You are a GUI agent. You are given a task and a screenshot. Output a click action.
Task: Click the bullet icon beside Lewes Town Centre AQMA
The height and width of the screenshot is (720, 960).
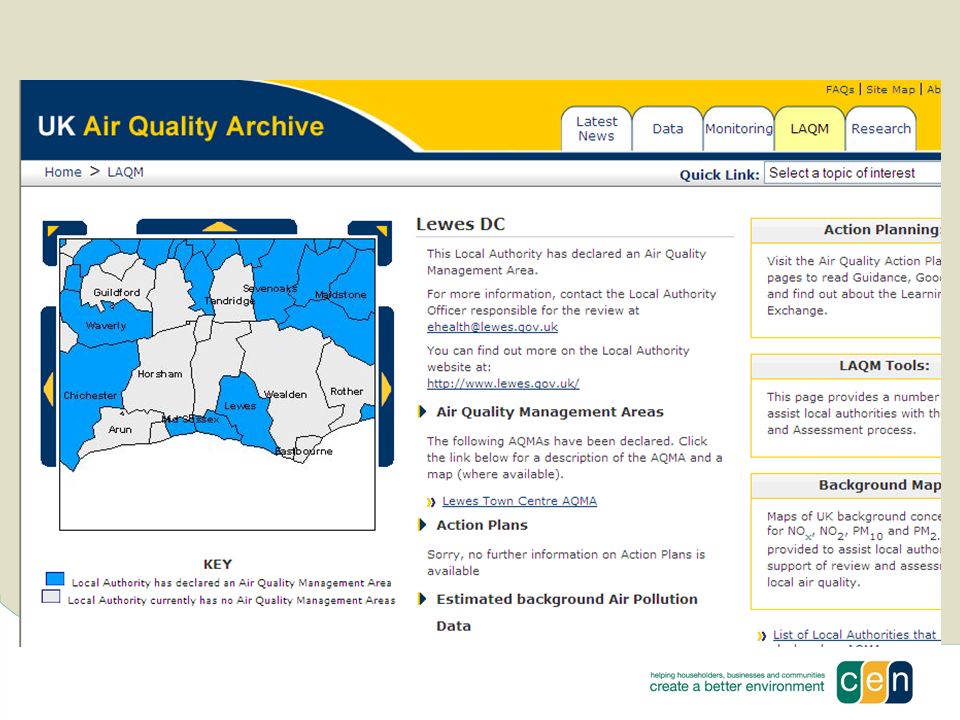(x=431, y=502)
